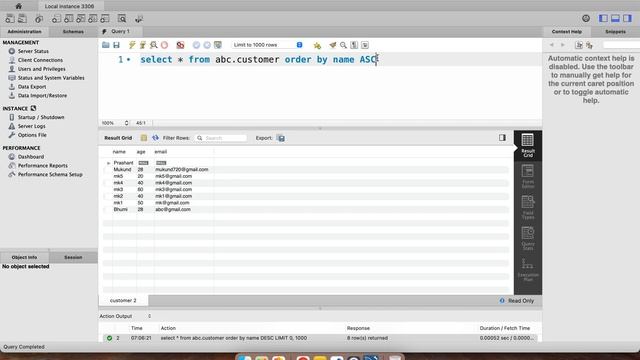This screenshot has height=360, width=640.
Task: Create a new view from toolbar
Action: (81, 19)
